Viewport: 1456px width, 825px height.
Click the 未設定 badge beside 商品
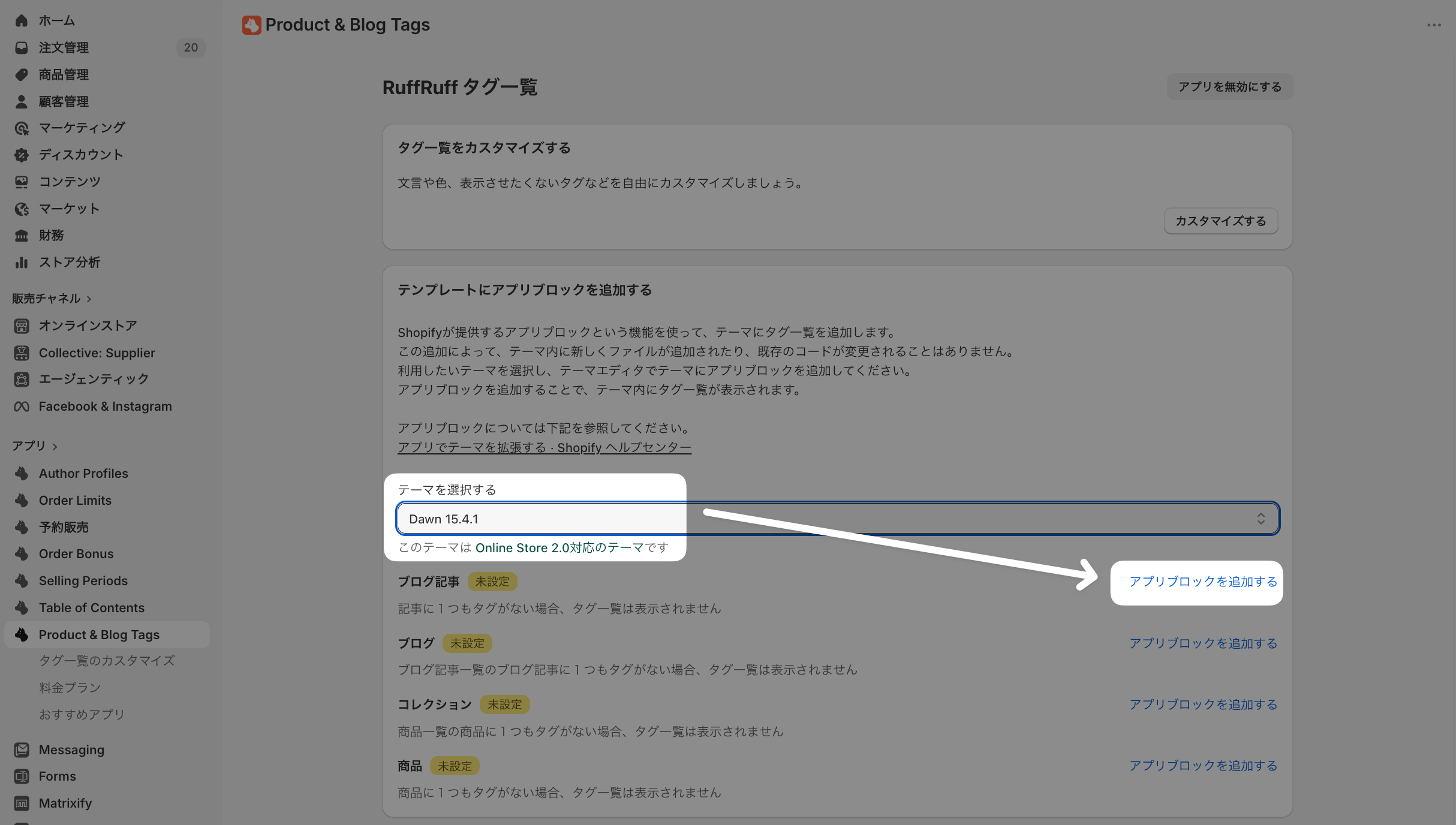click(455, 766)
